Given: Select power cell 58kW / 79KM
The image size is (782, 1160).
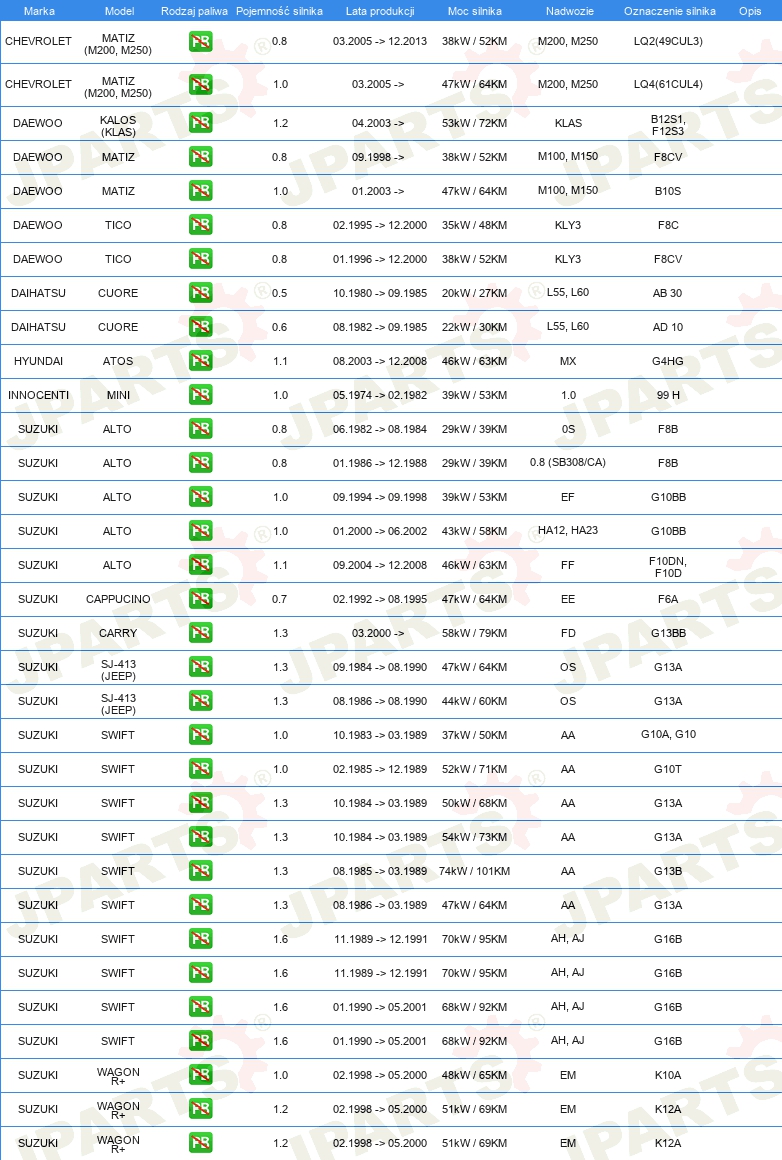Looking at the screenshot, I should tap(474, 633).
